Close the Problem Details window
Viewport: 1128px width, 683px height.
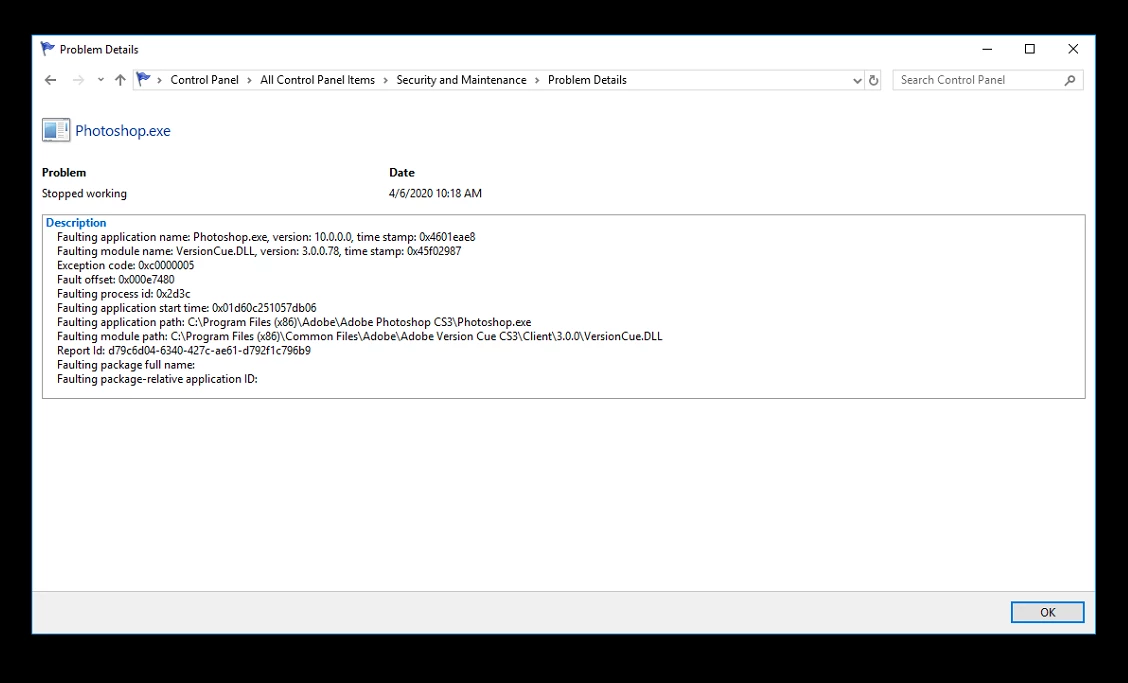(x=1073, y=49)
